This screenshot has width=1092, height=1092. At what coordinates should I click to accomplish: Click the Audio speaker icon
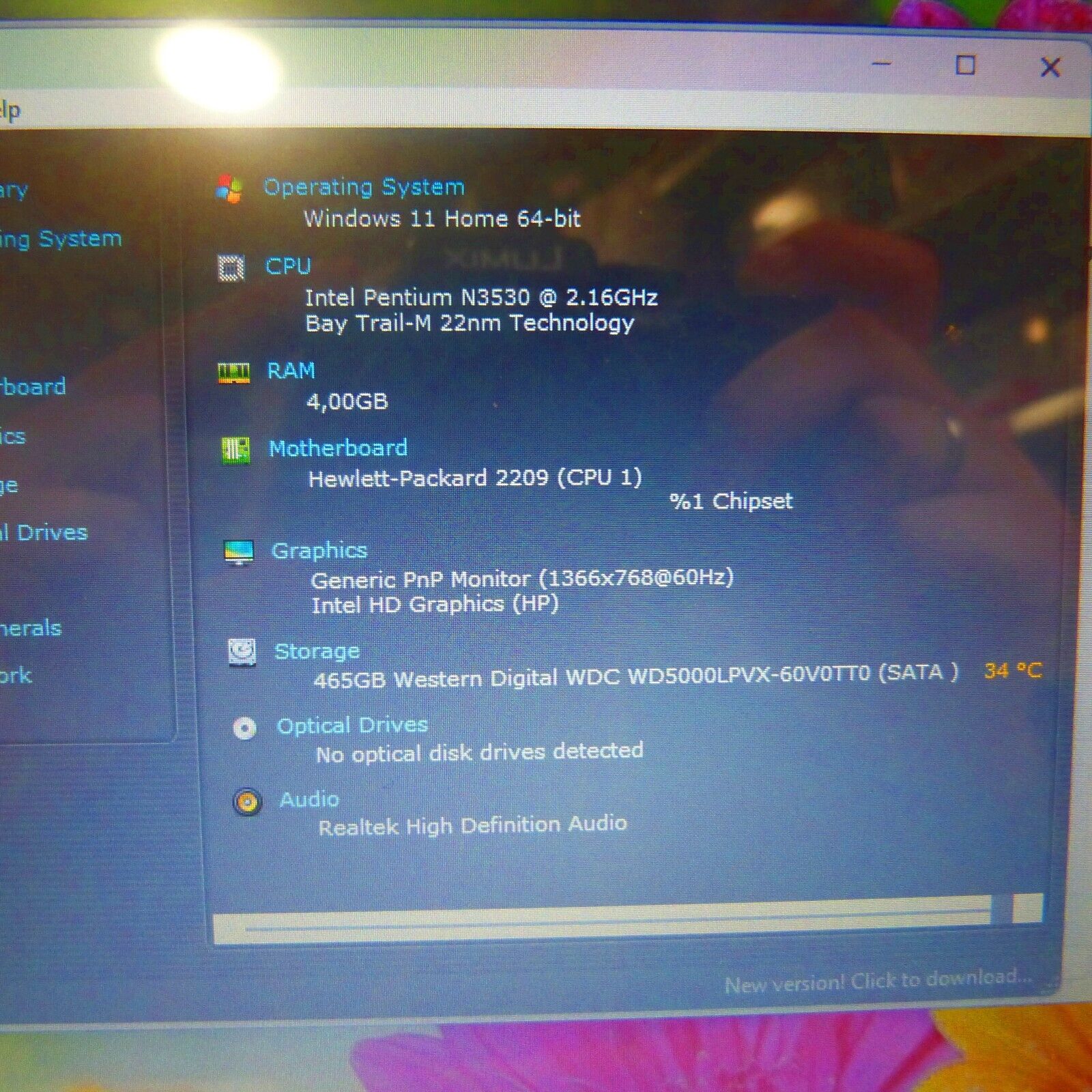pos(247,802)
